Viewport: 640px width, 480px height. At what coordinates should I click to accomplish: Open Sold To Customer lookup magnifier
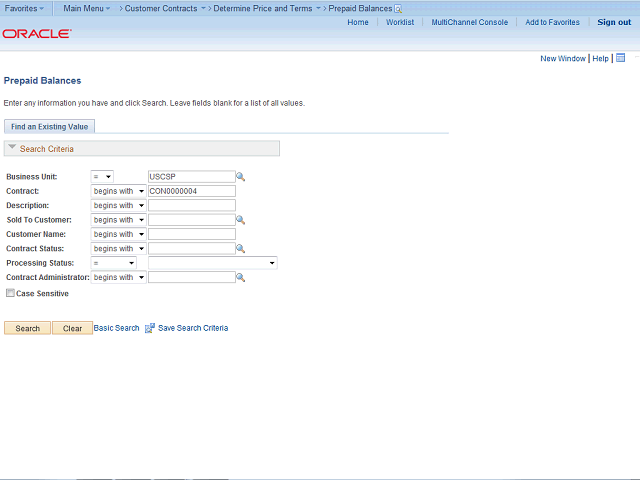tap(240, 220)
